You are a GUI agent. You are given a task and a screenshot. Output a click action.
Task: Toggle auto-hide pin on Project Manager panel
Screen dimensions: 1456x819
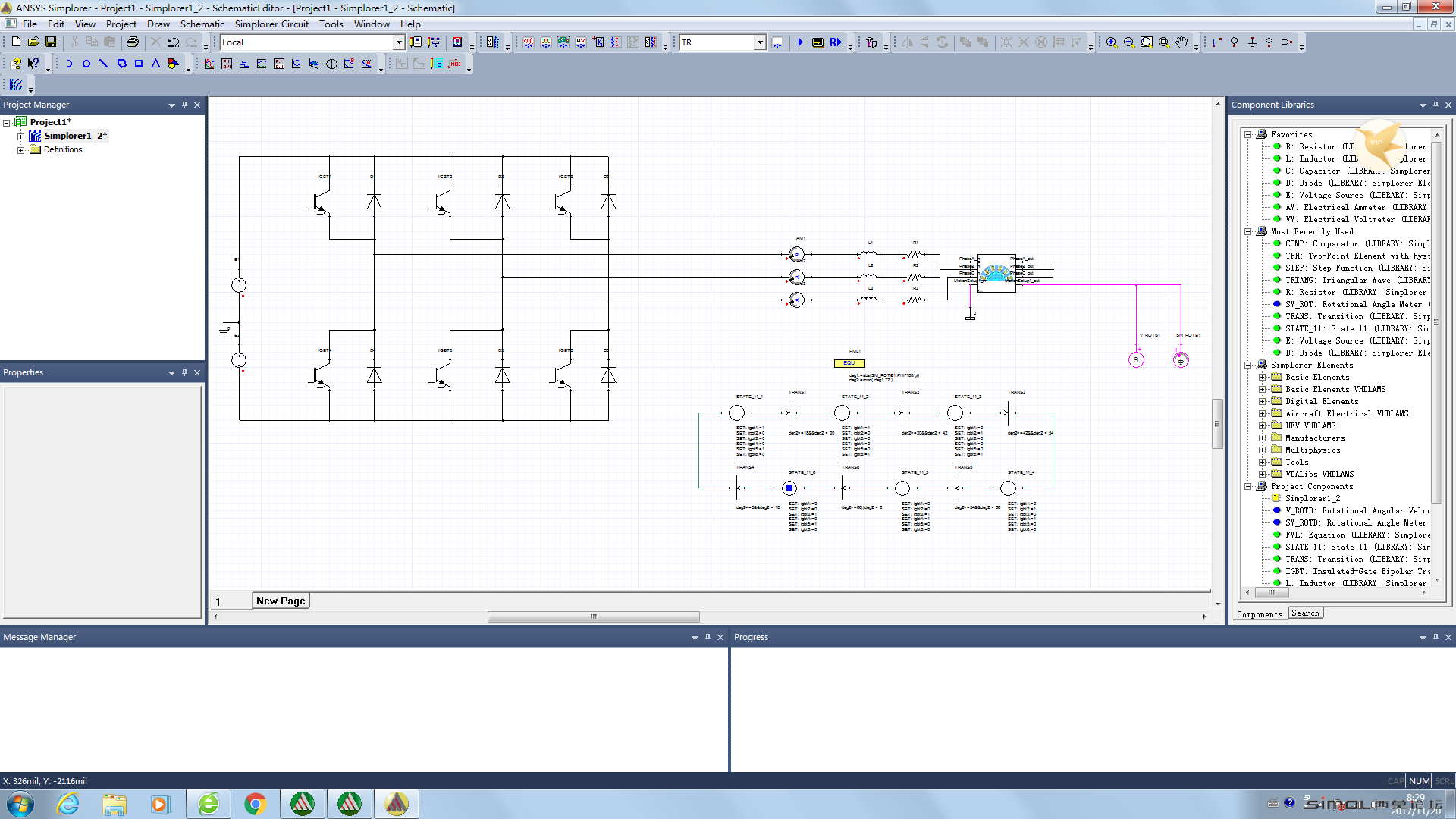(x=184, y=105)
